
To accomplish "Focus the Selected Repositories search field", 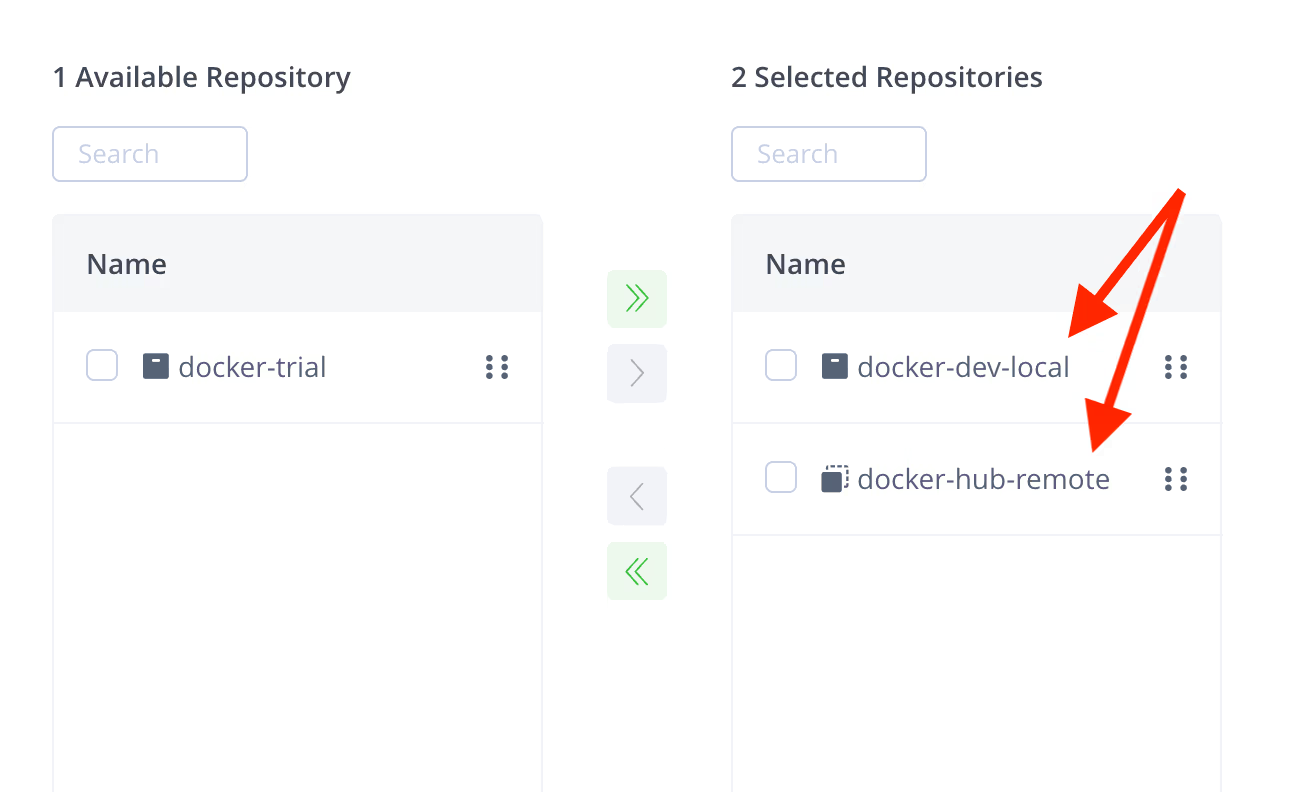I will tap(829, 154).
